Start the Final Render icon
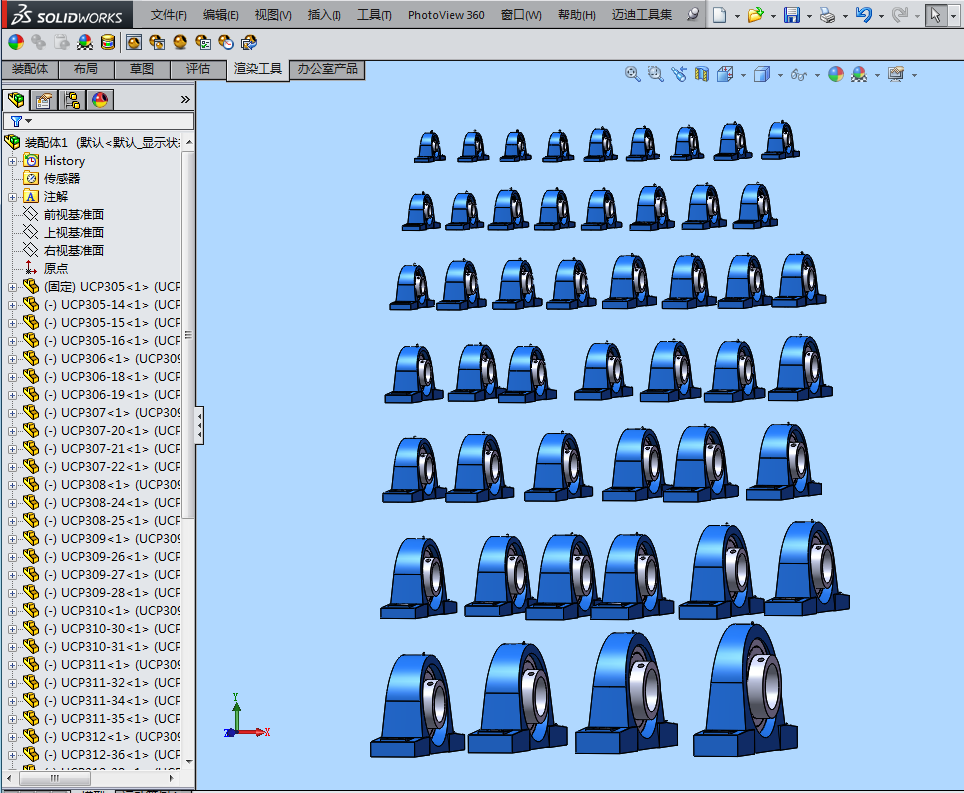Image resolution: width=964 pixels, height=793 pixels. point(180,42)
